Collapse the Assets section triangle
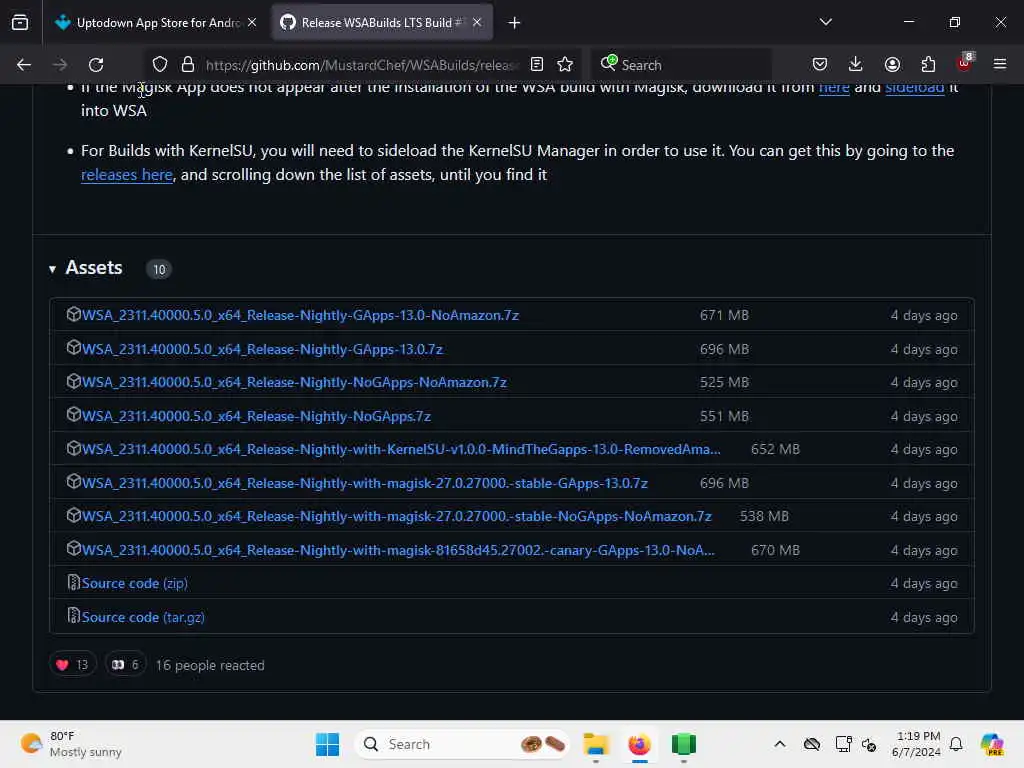This screenshot has width=1024, height=768. tap(52, 269)
